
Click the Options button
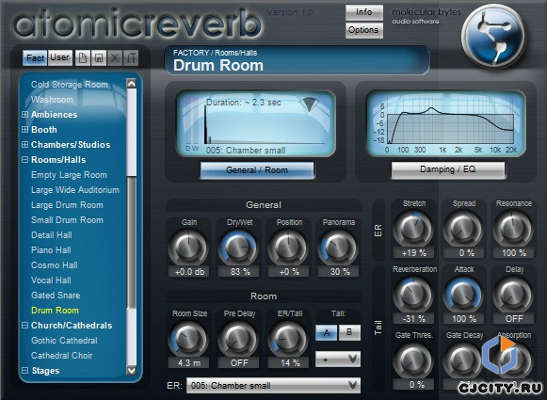[x=364, y=30]
